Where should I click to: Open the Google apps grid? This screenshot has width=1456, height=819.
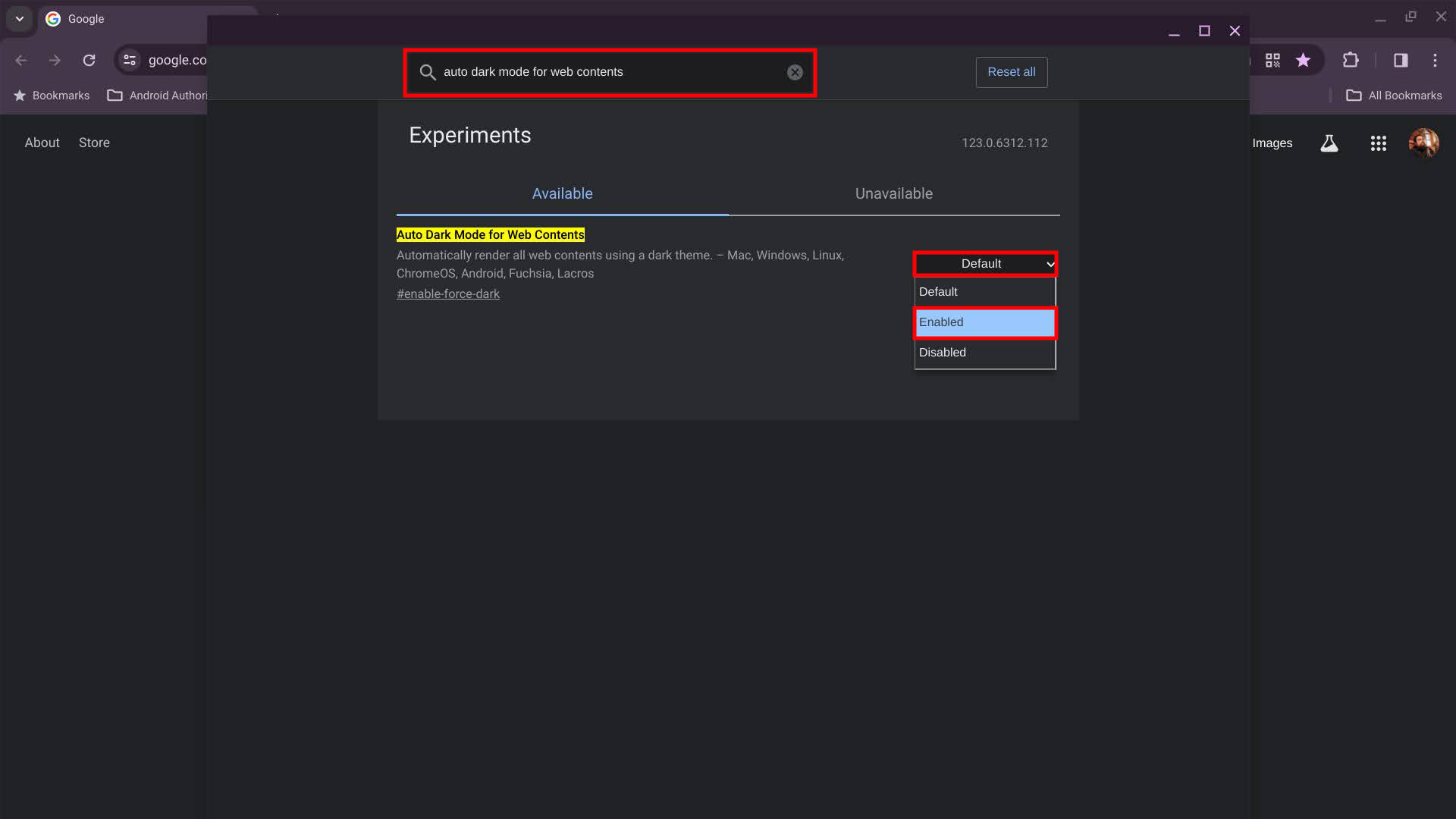[x=1378, y=143]
